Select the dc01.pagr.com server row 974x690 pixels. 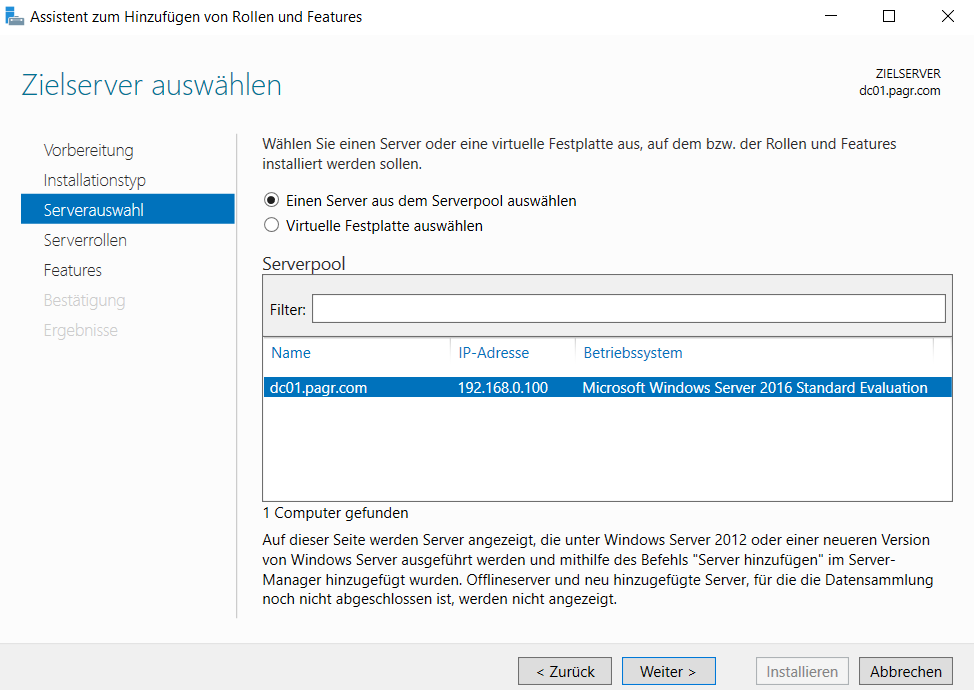(608, 388)
